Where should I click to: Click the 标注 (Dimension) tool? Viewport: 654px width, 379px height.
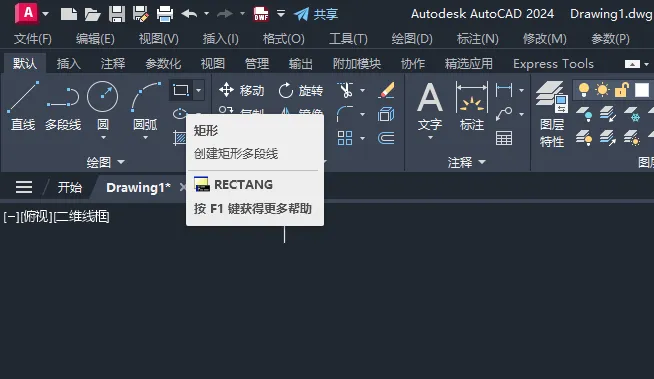click(x=472, y=106)
